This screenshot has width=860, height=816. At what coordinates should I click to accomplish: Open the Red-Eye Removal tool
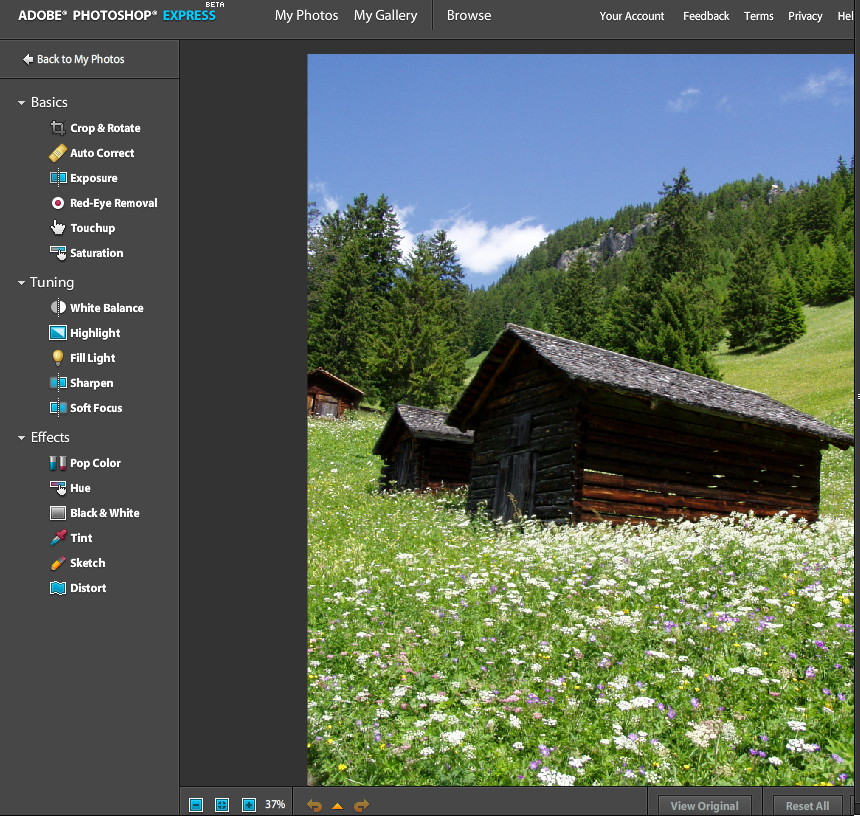coord(114,203)
